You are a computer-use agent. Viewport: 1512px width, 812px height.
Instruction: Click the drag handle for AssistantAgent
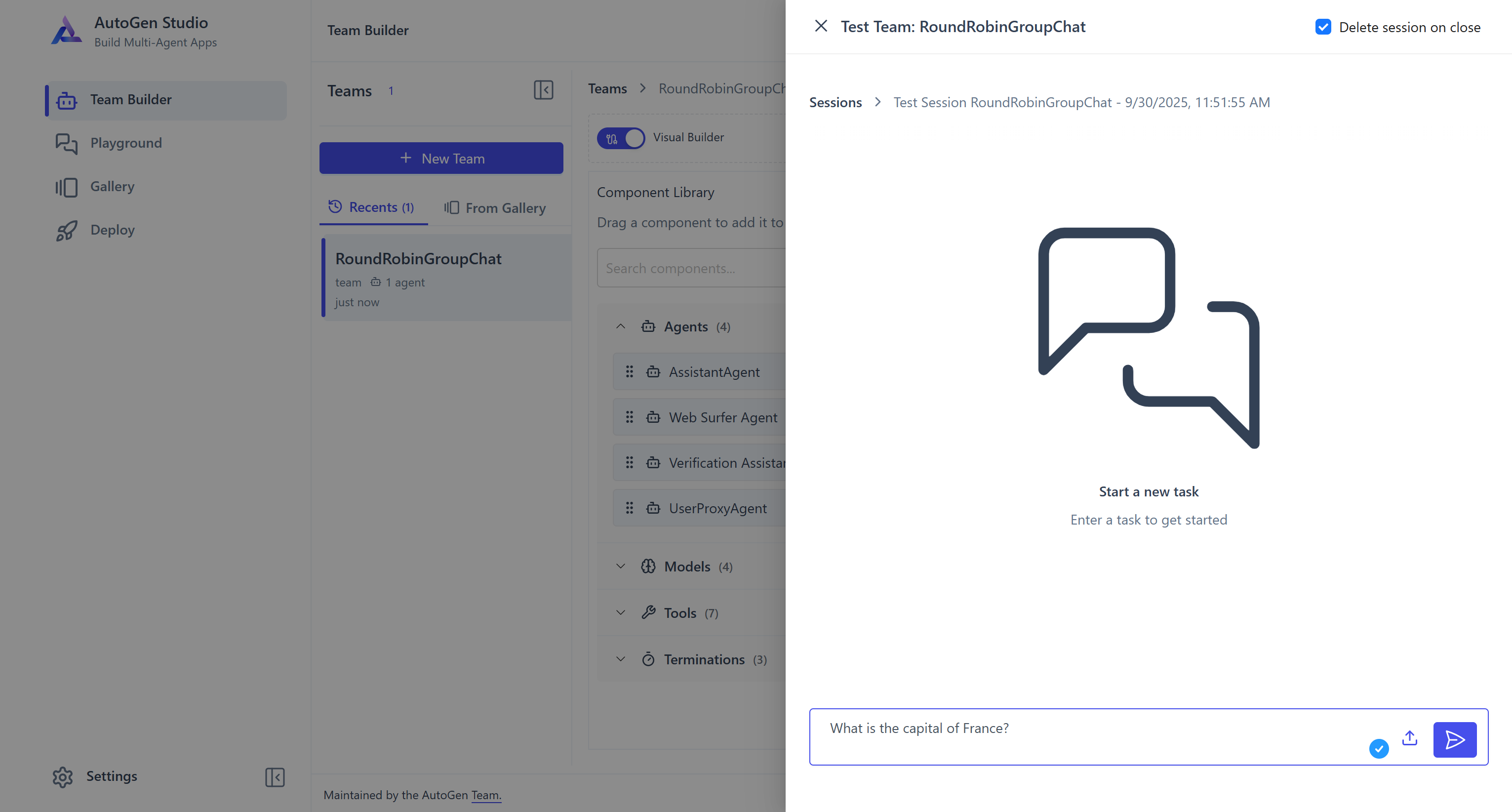coord(629,371)
